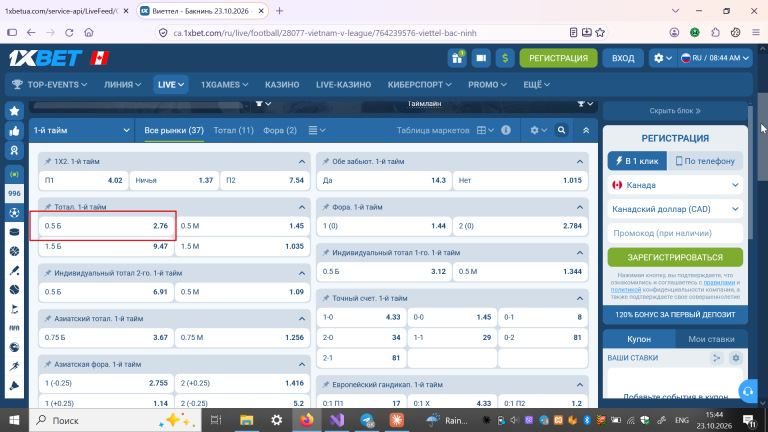The width and height of the screenshot is (768, 432).
Task: Open the favorites star in left sidebar
Action: pyautogui.click(x=14, y=111)
